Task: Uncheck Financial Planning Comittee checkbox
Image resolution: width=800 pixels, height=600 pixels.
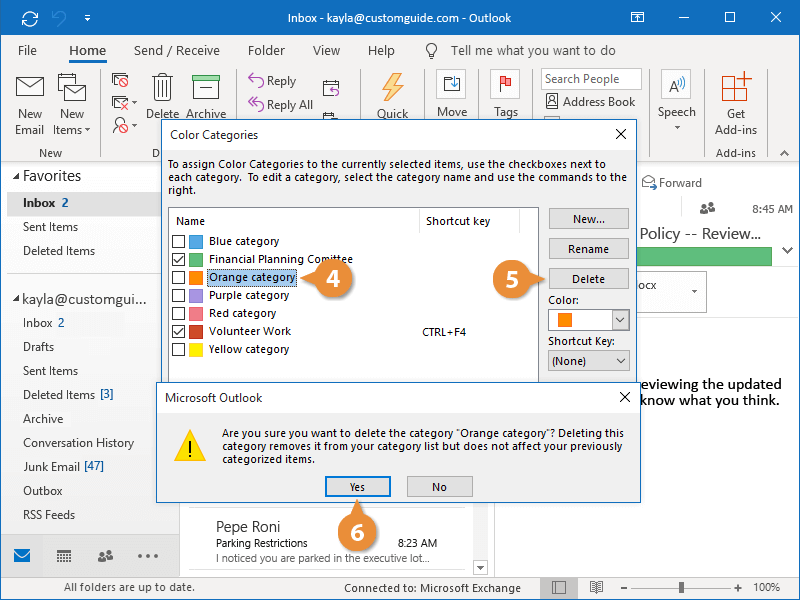Action: click(179, 259)
